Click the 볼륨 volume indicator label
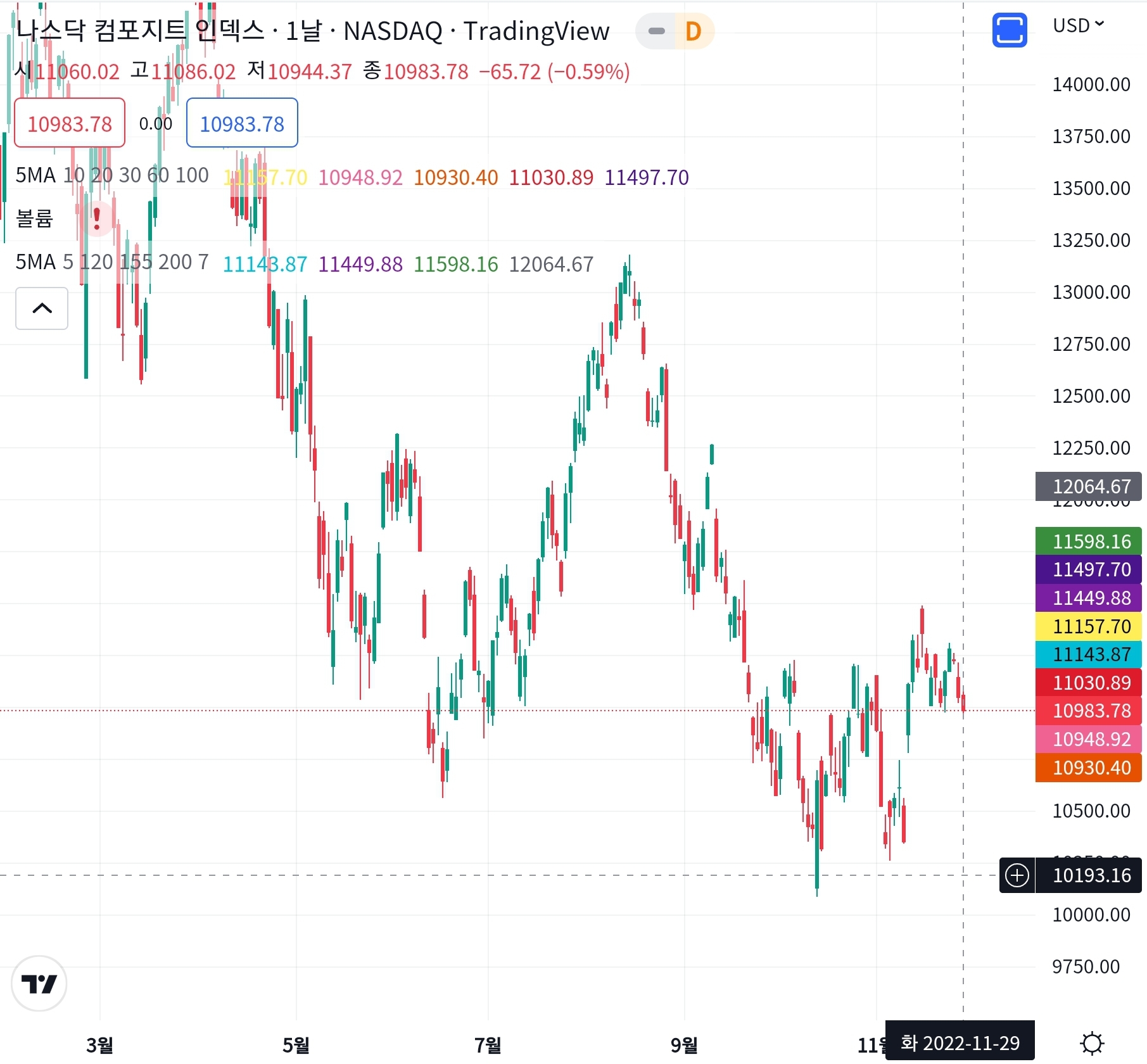The image size is (1147, 1064). tap(34, 218)
